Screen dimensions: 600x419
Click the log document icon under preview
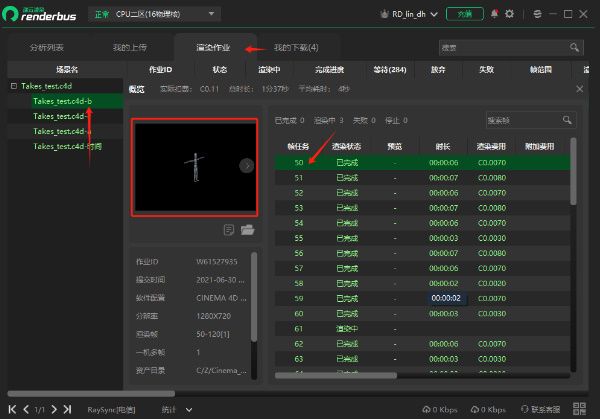(x=230, y=230)
